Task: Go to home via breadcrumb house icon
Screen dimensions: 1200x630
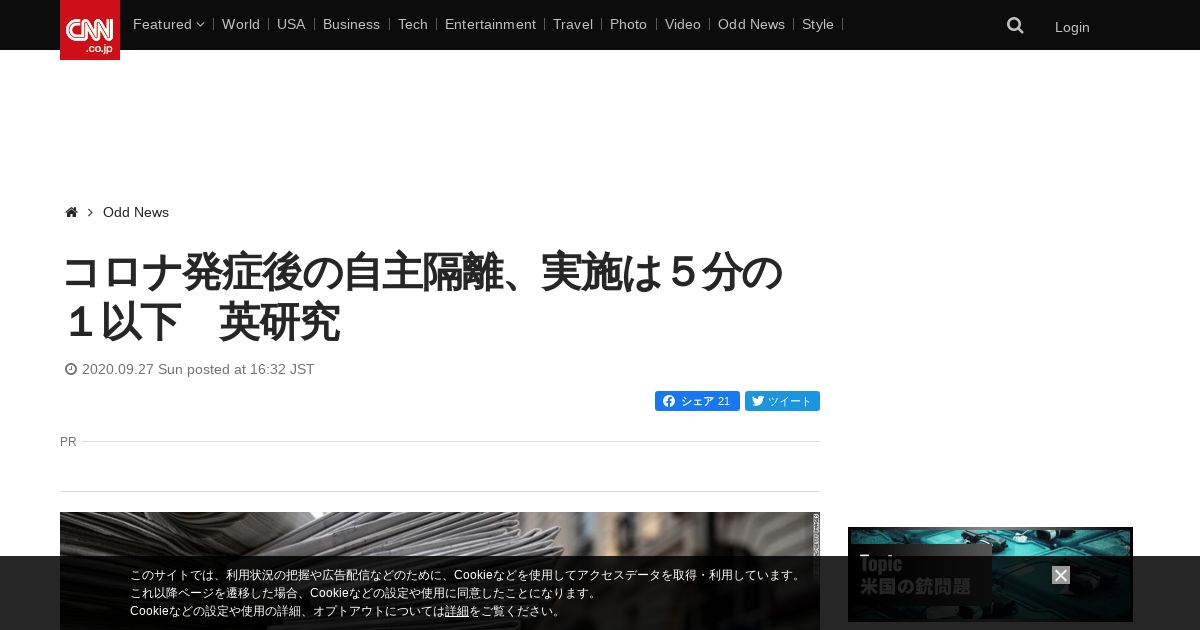Action: coord(71,212)
